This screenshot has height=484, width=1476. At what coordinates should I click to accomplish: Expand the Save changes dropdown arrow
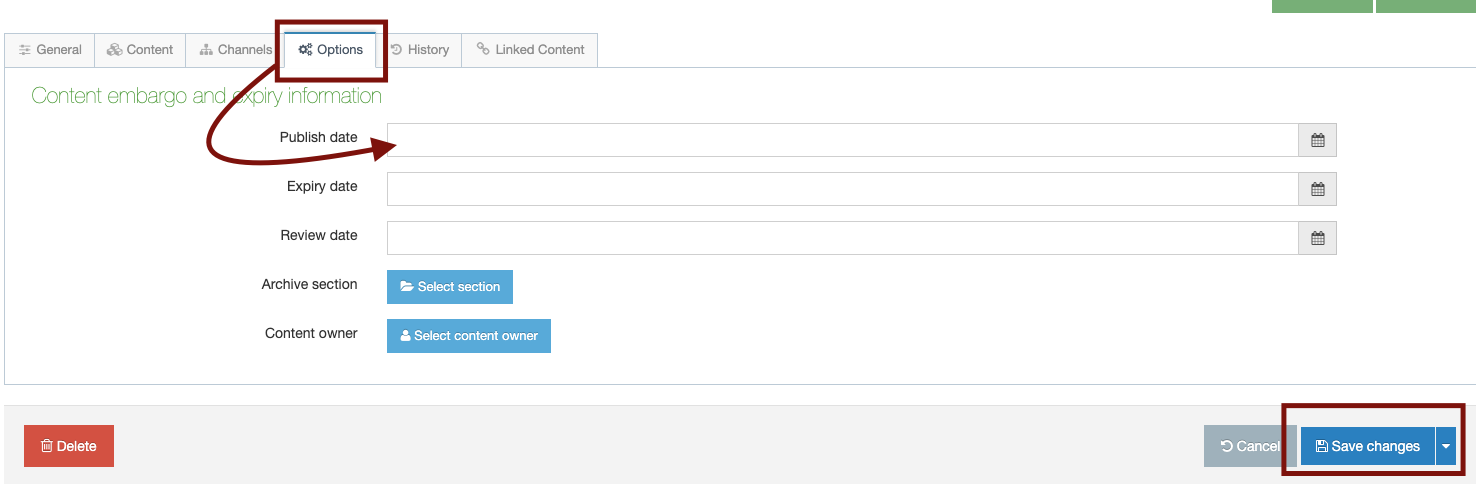(x=1446, y=446)
